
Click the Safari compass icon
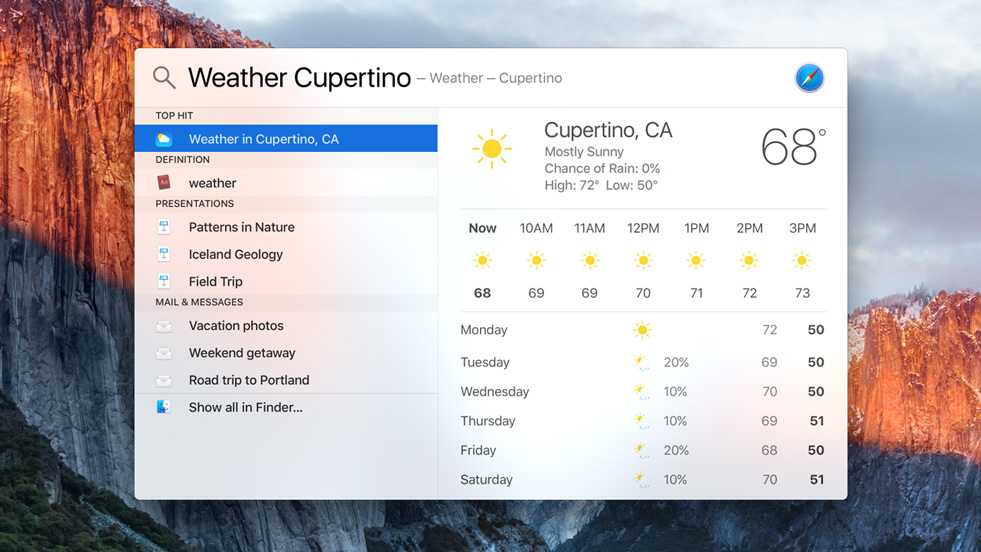tap(809, 78)
